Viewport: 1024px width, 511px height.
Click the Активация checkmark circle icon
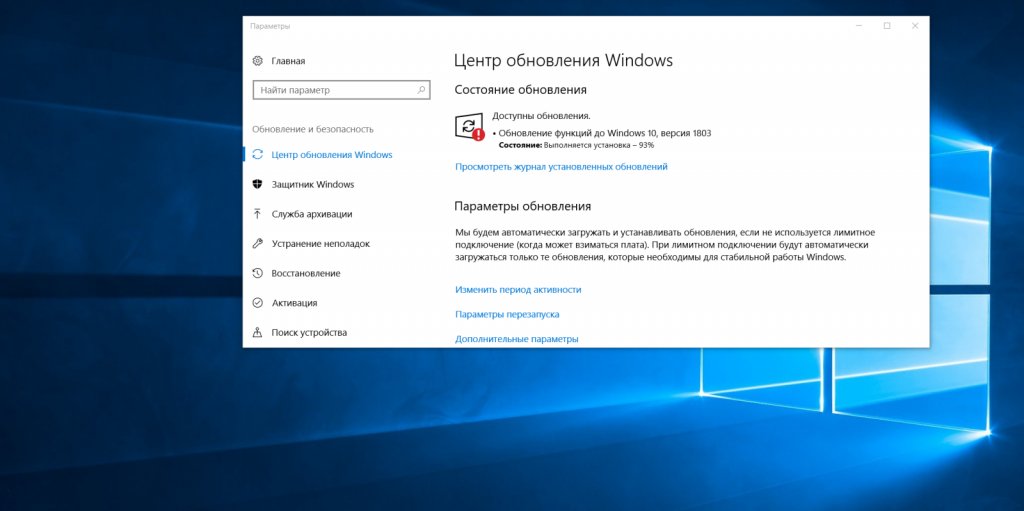tap(257, 303)
